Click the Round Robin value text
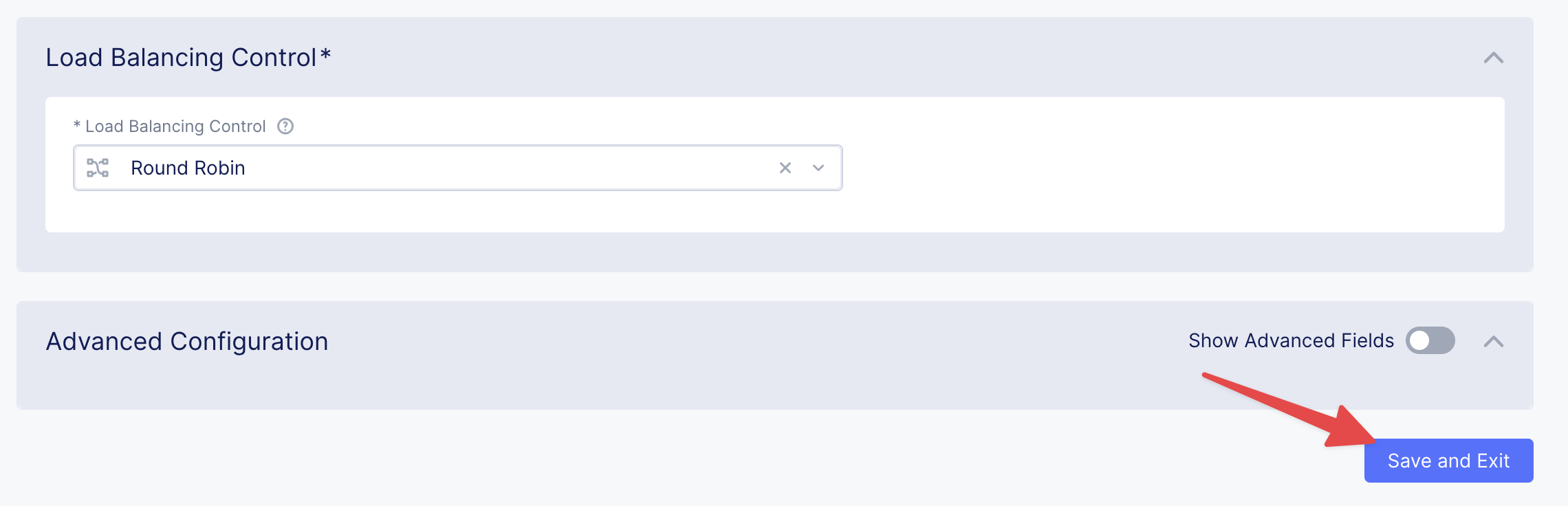Screen dimensions: 1568x506 click(x=188, y=168)
